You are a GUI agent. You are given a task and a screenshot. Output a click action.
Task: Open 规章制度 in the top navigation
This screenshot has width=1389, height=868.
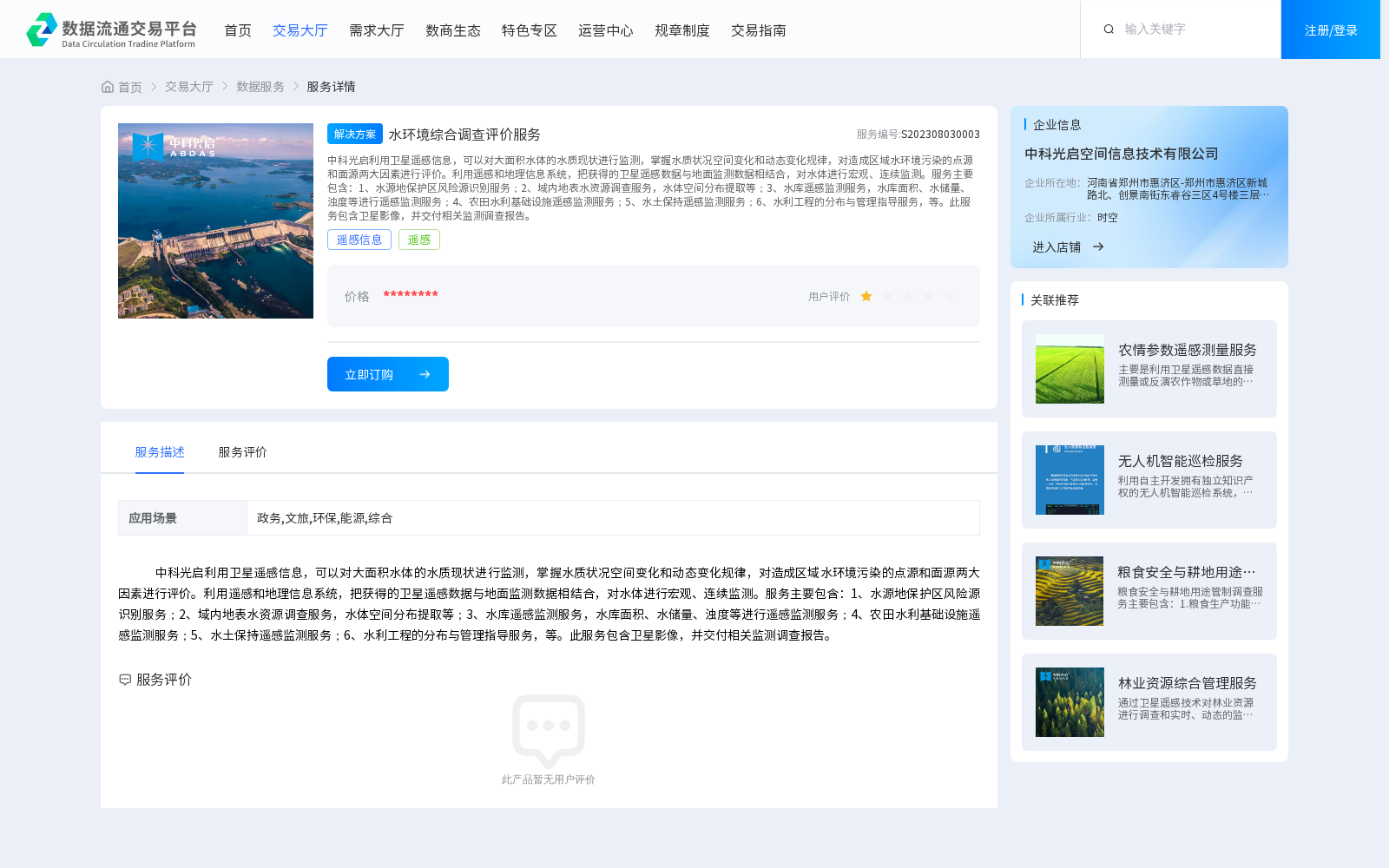coord(682,30)
